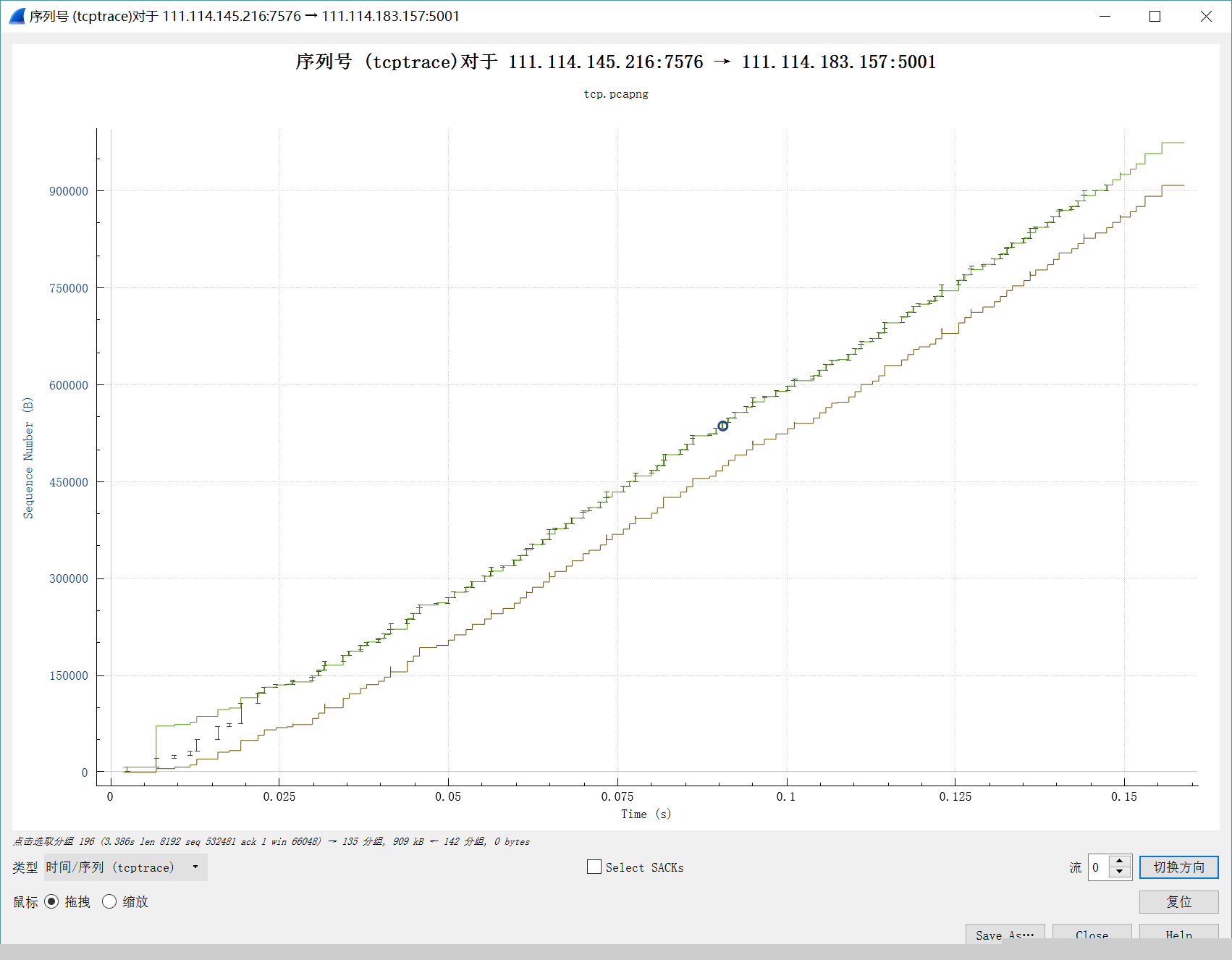Screen dimensions: 1232x960
Task: Click the tcp.pcapng subtitle text
Action: pos(616,94)
